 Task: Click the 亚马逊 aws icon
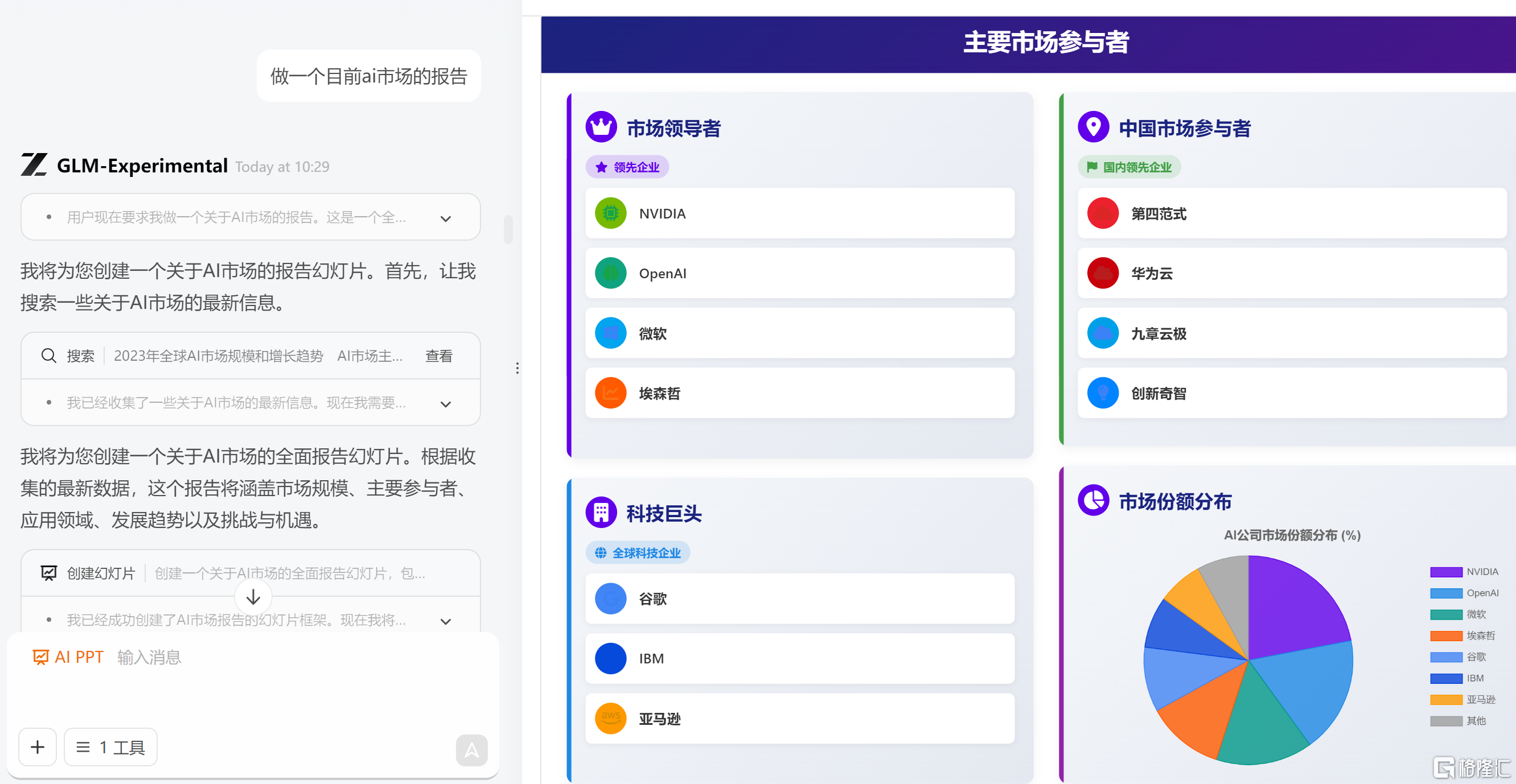tap(610, 718)
